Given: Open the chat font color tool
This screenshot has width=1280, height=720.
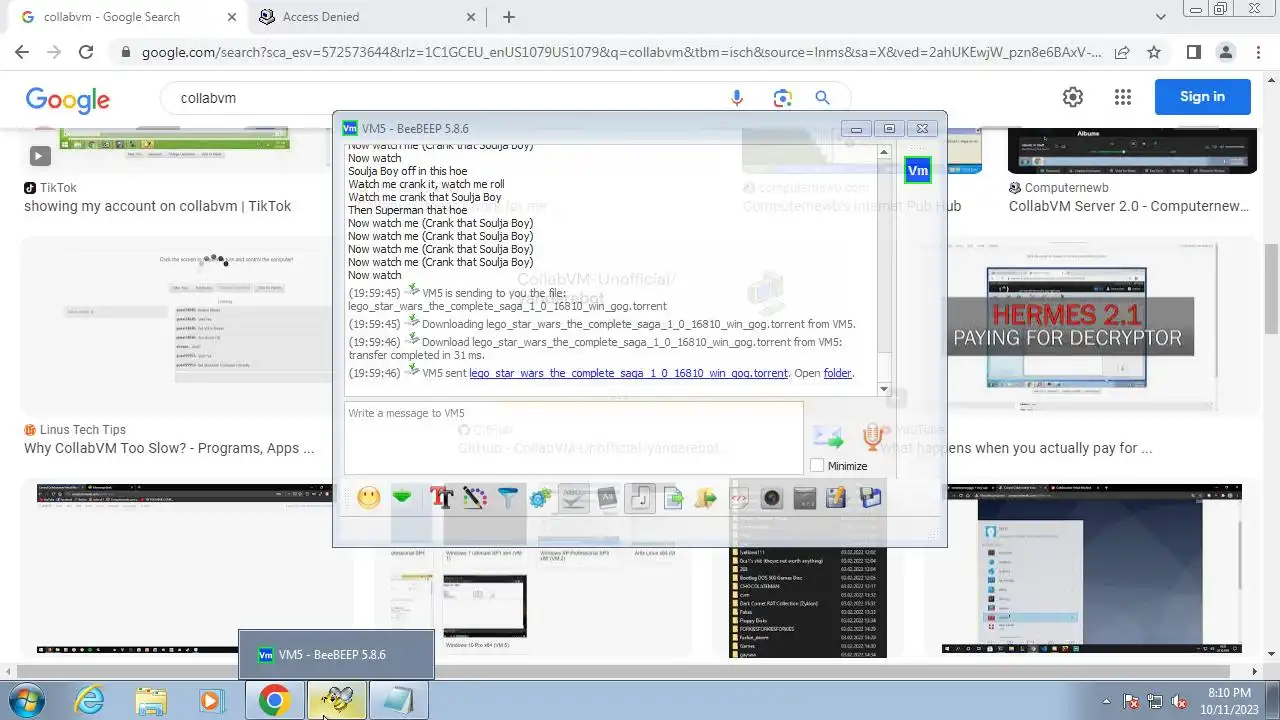Looking at the screenshot, I should pyautogui.click(x=474, y=497).
